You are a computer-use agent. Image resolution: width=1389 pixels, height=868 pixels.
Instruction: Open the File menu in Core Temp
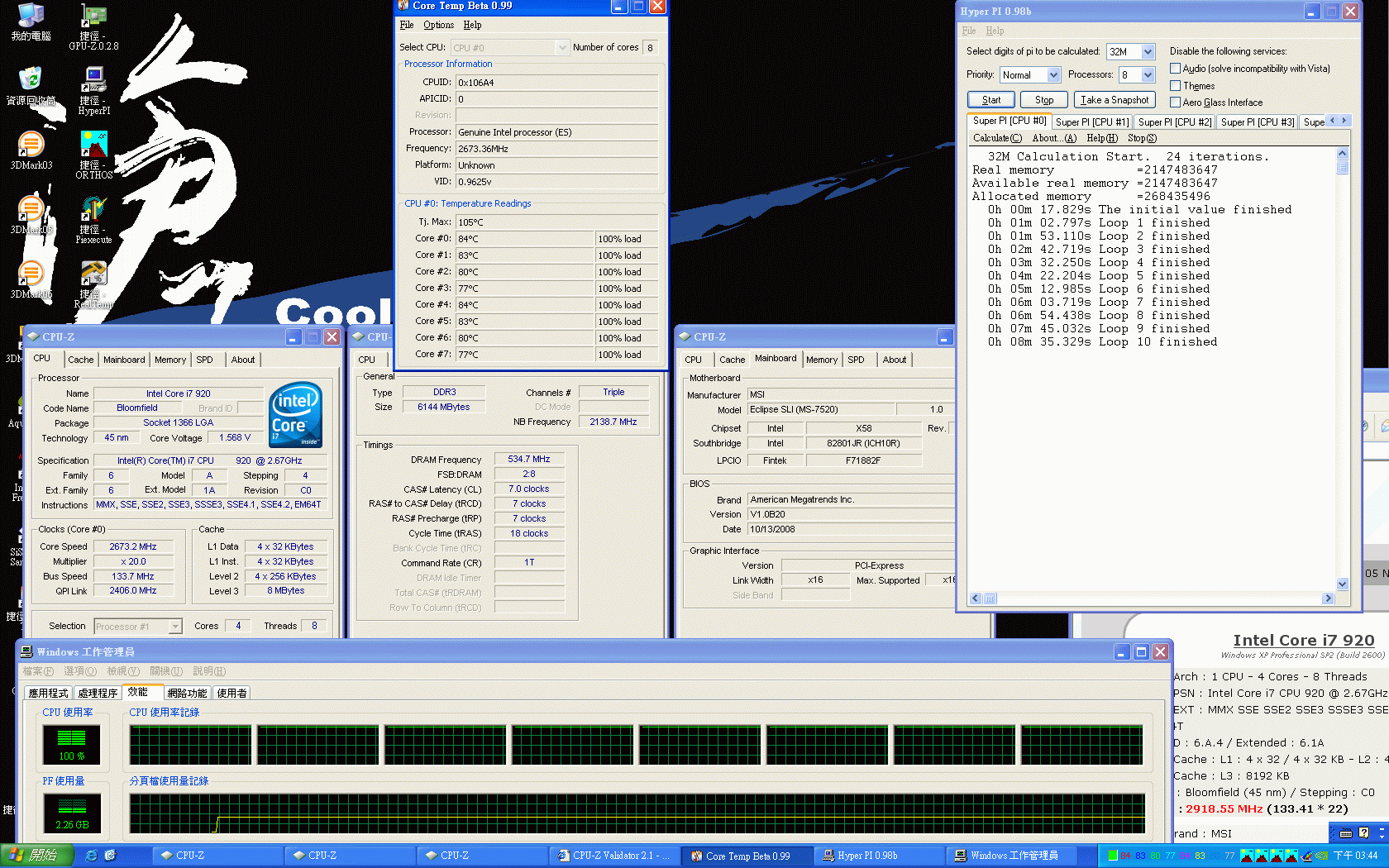tap(406, 25)
